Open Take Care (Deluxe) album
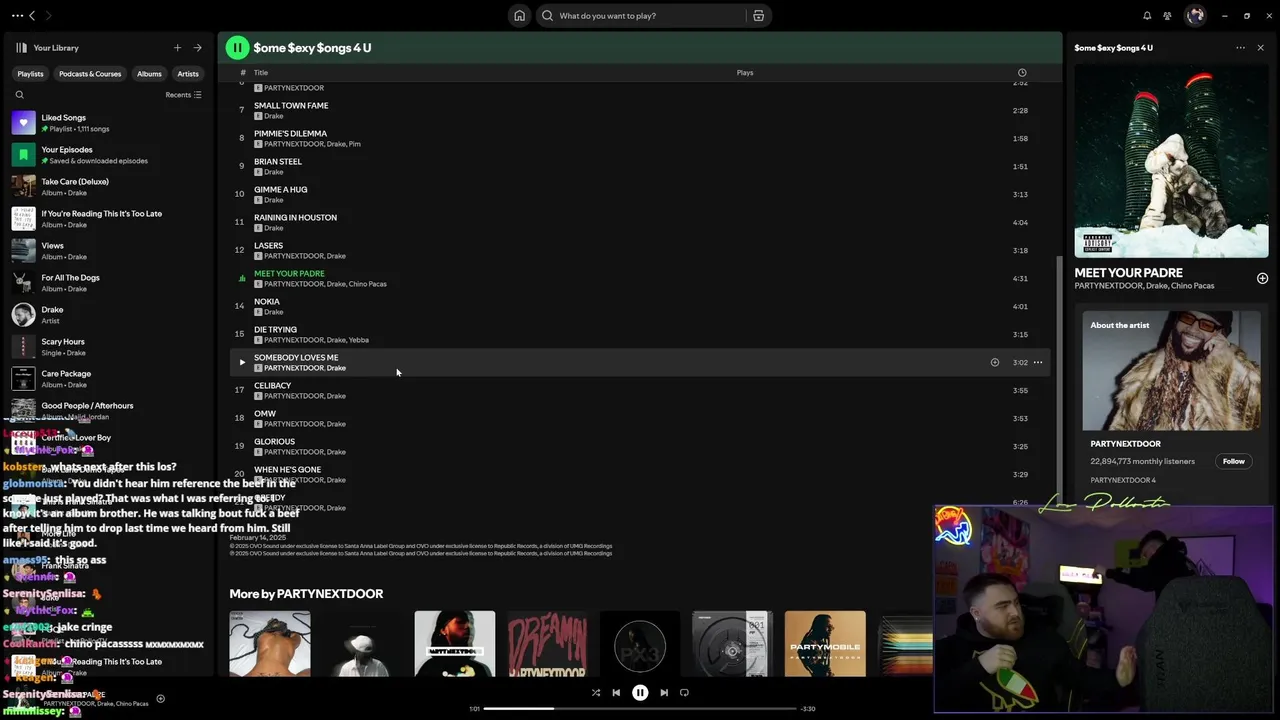1280x720 pixels. (108, 187)
